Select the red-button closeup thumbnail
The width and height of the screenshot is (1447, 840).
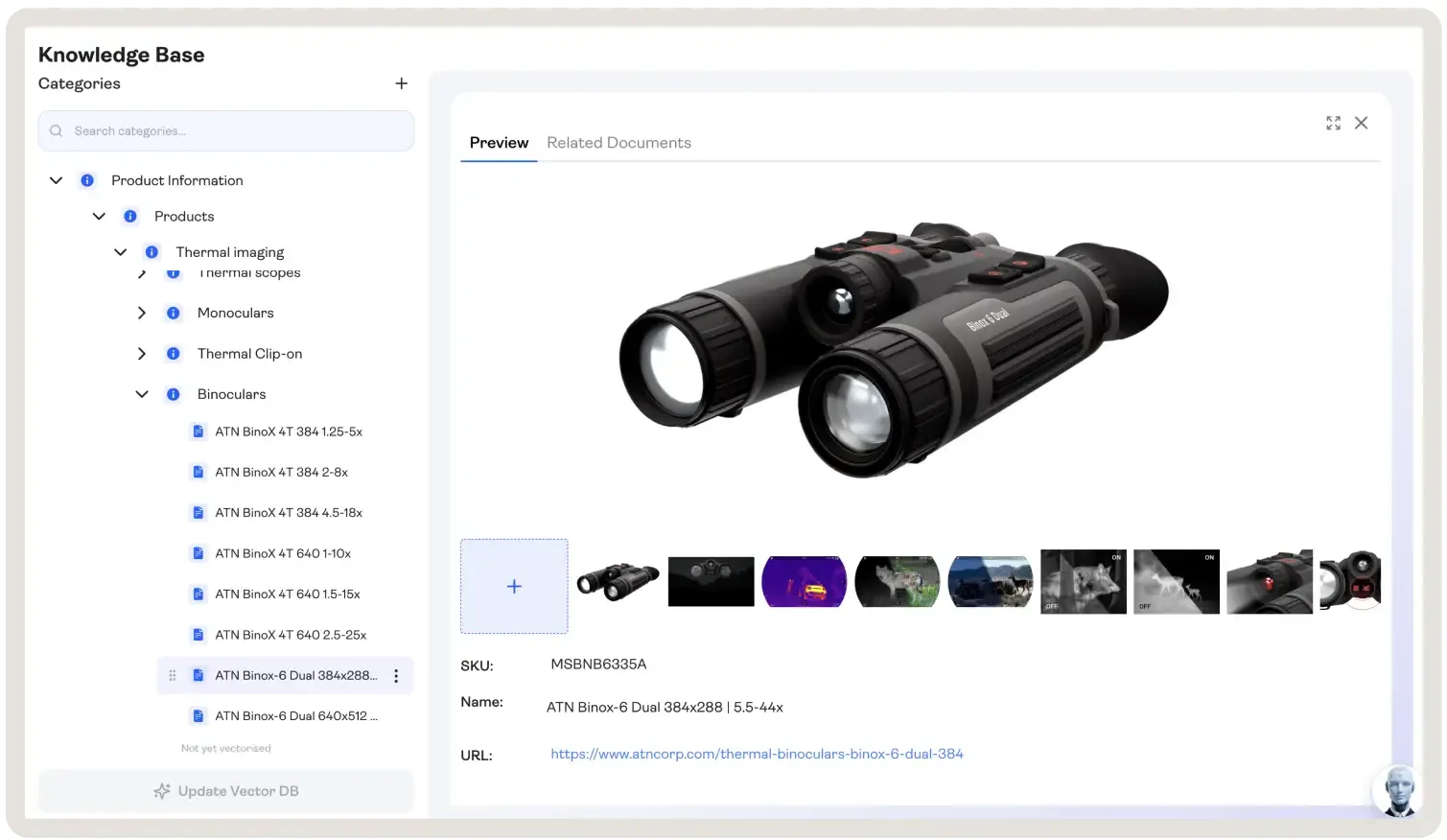click(1269, 581)
